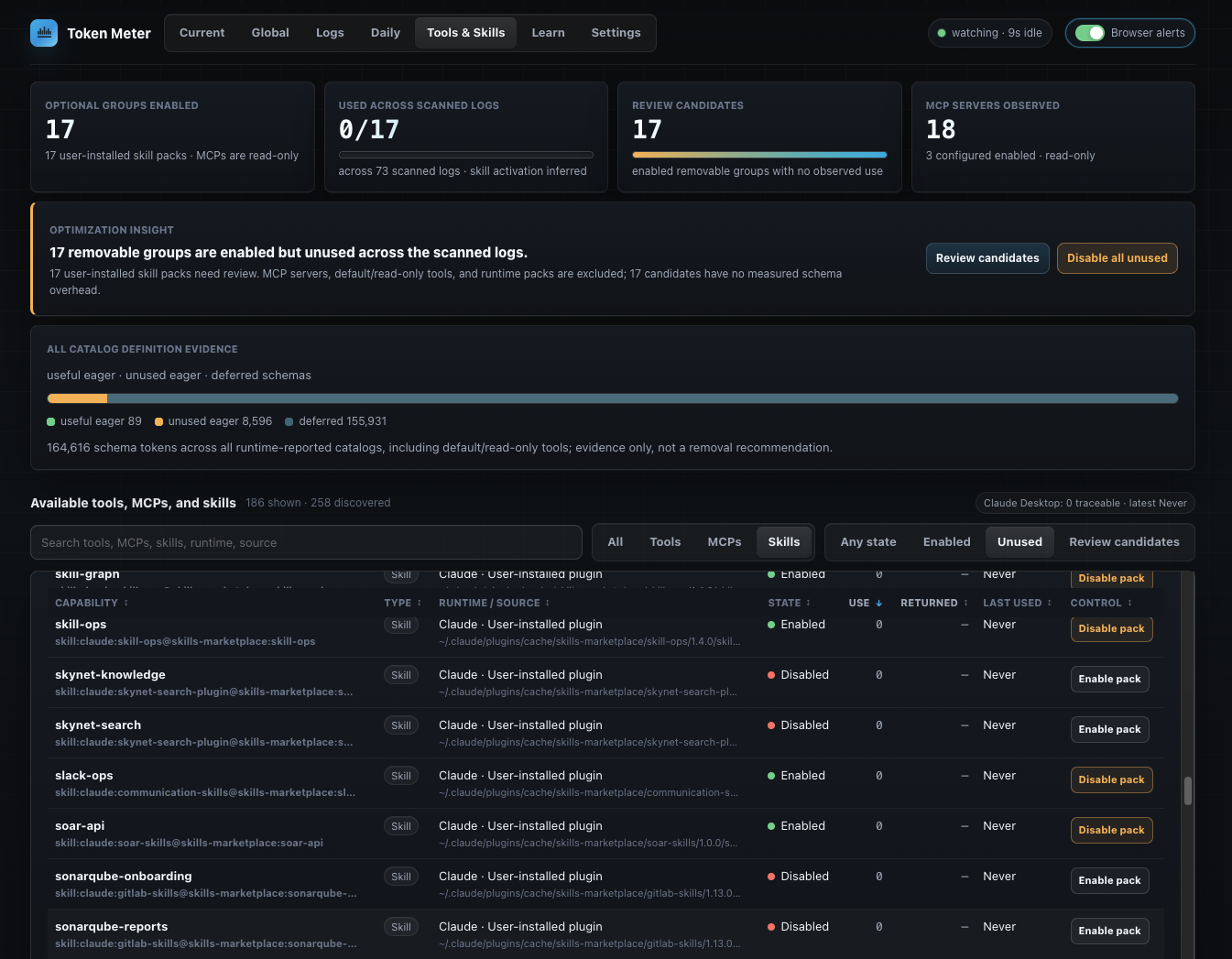This screenshot has width=1232, height=959.
Task: Click Disable all unused button
Action: point(1117,258)
